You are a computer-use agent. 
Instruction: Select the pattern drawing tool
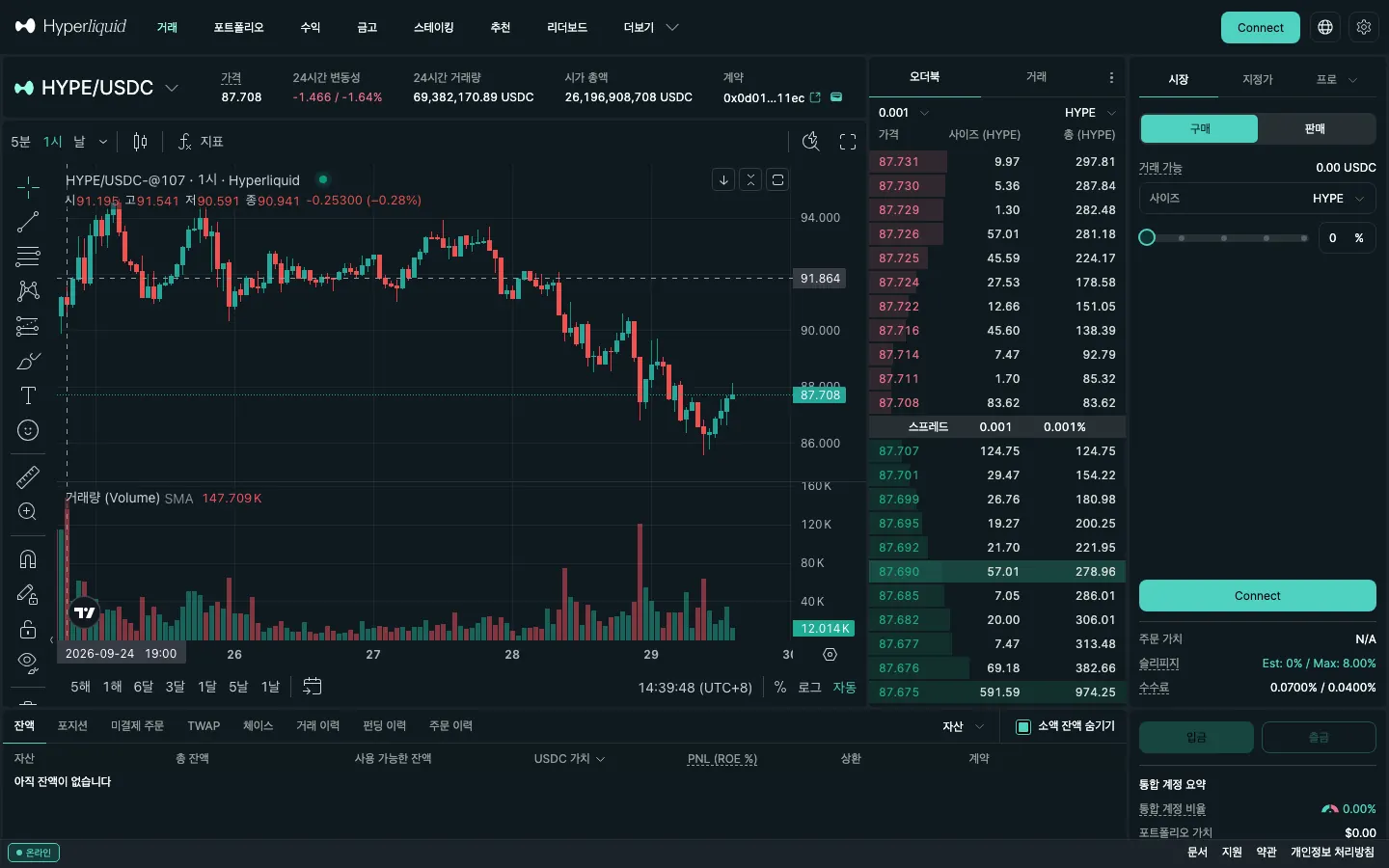28,291
